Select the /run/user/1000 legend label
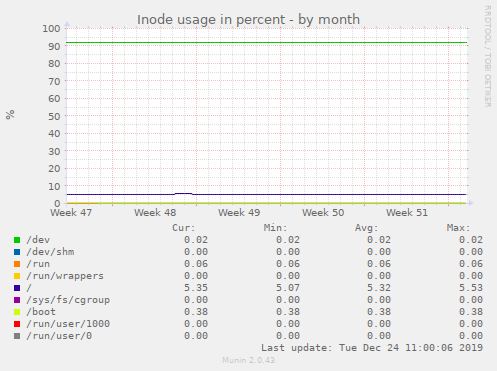The image size is (497, 371). coord(68,324)
